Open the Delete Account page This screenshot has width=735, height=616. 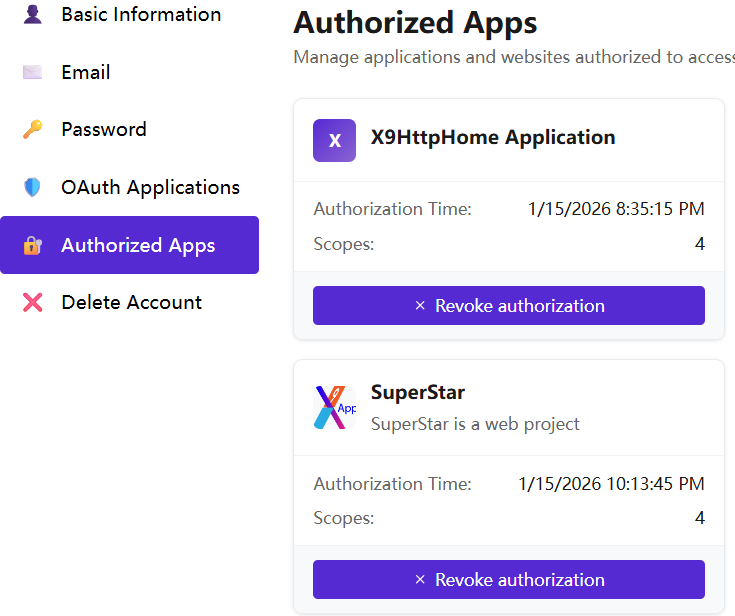click(129, 302)
